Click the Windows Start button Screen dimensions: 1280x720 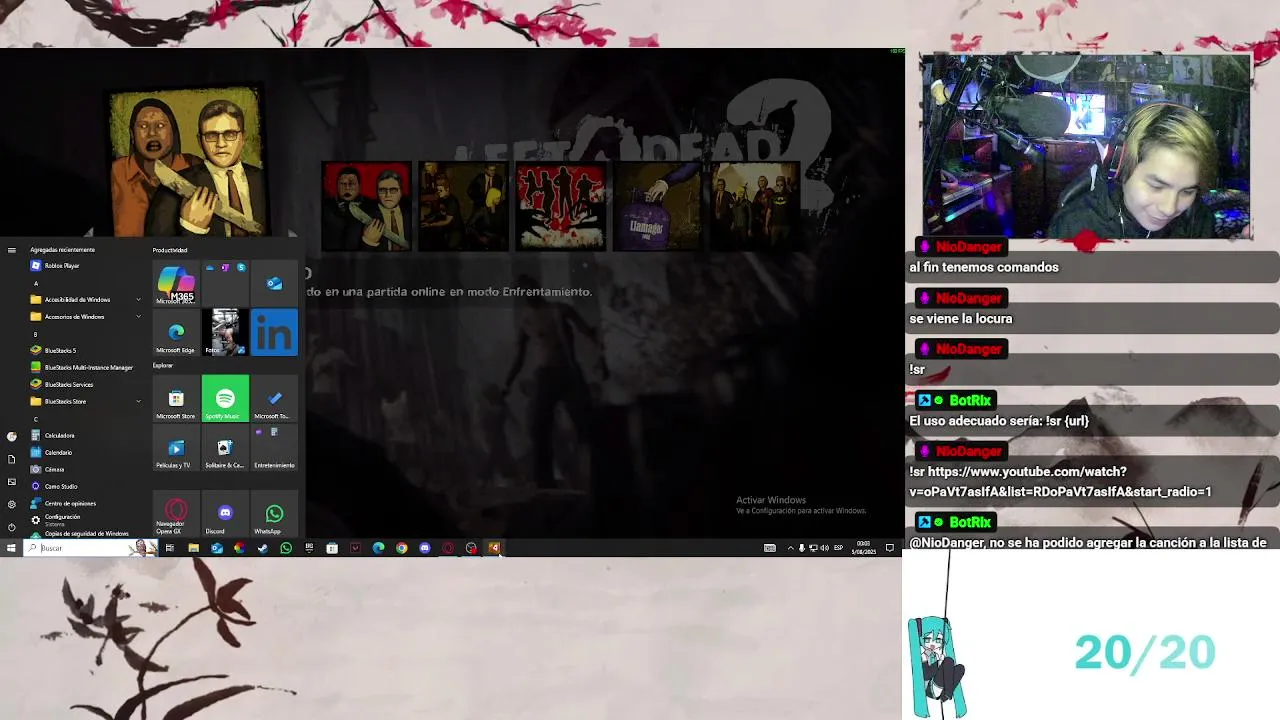click(x=11, y=548)
